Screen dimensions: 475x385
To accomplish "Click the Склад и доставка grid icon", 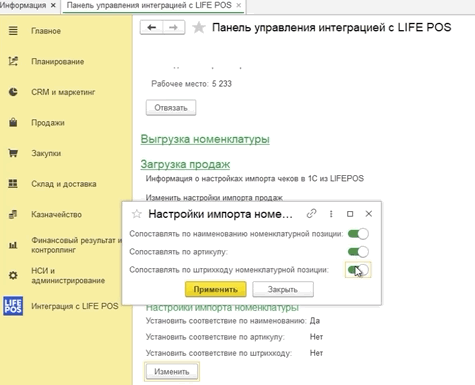I will [13, 184].
